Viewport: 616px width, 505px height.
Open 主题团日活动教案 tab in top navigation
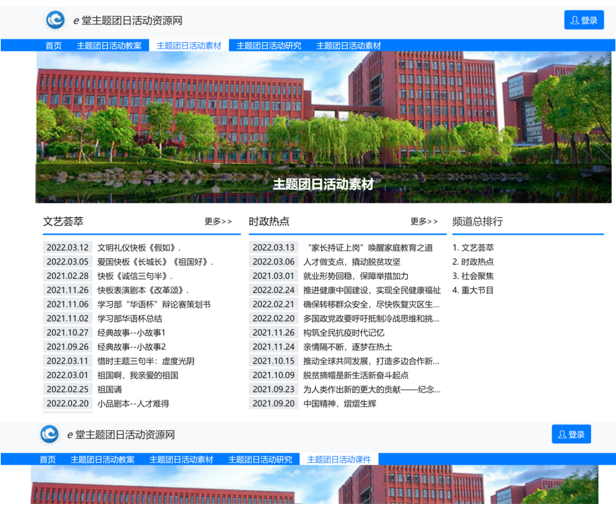[x=109, y=46]
